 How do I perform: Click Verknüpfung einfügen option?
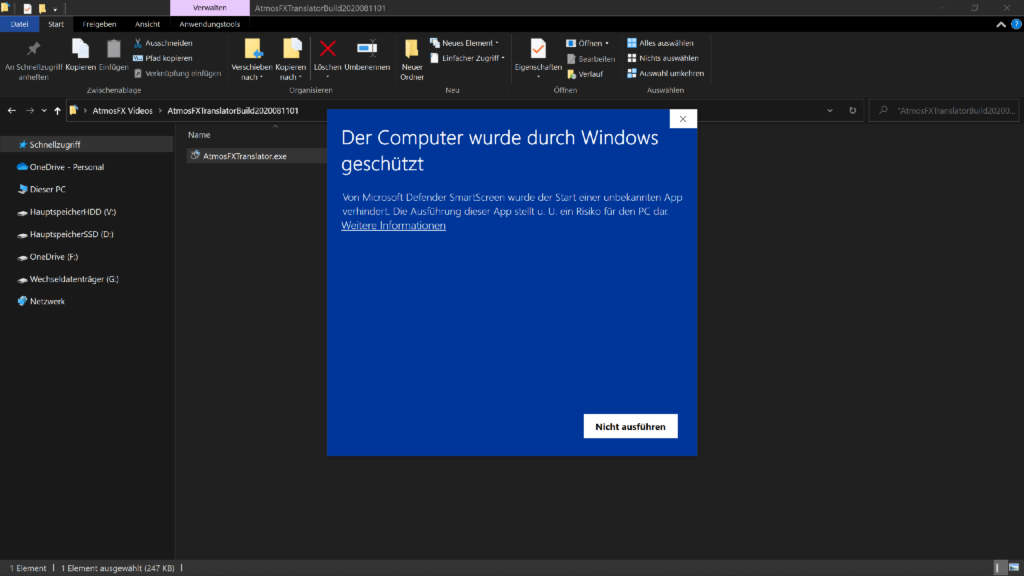(178, 73)
